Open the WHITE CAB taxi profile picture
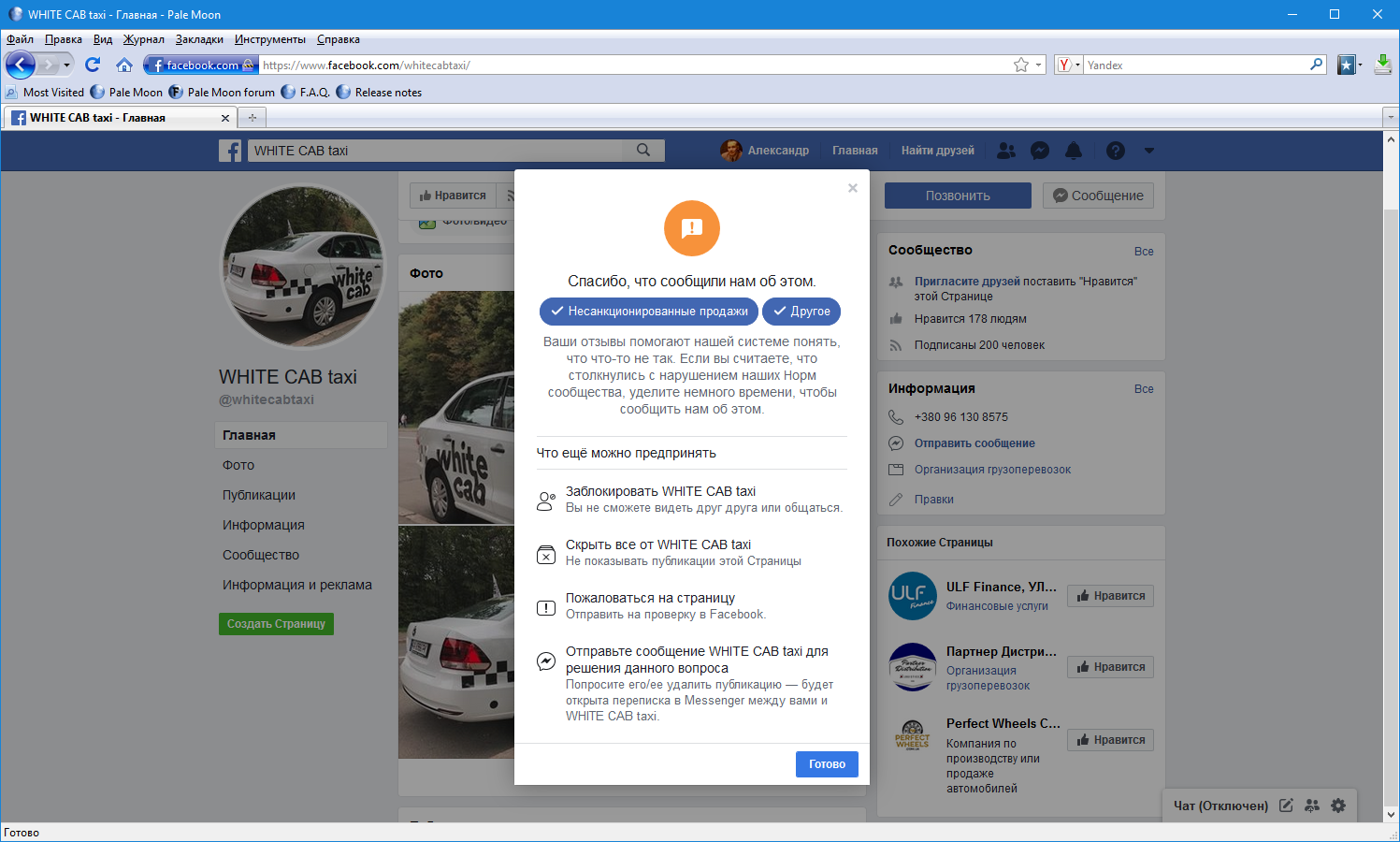Viewport: 1400px width, 842px height. pyautogui.click(x=303, y=267)
